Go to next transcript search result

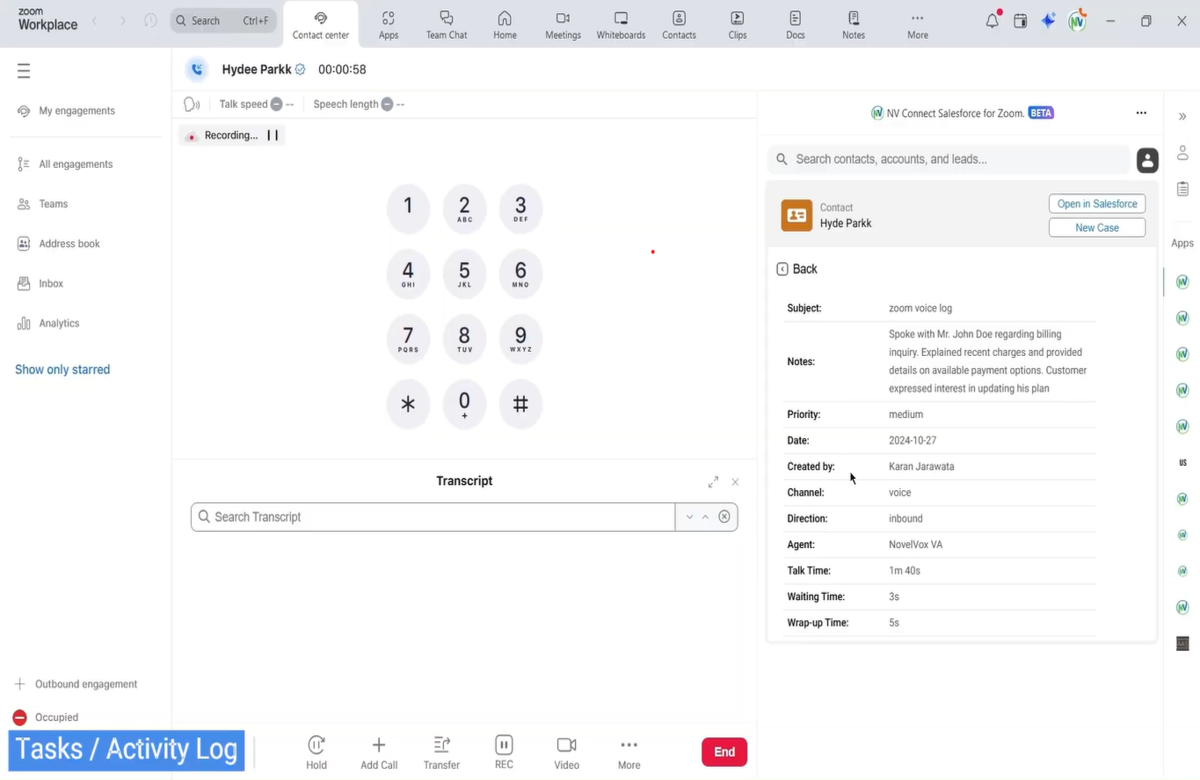(689, 517)
